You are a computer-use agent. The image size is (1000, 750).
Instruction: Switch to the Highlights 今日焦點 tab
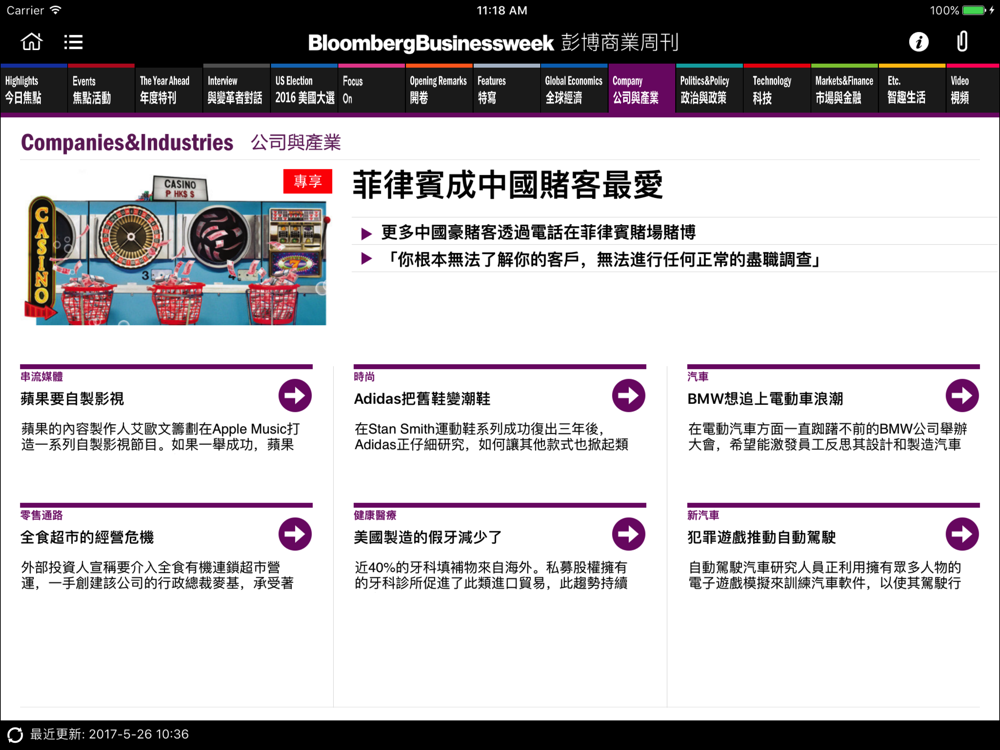point(33,89)
